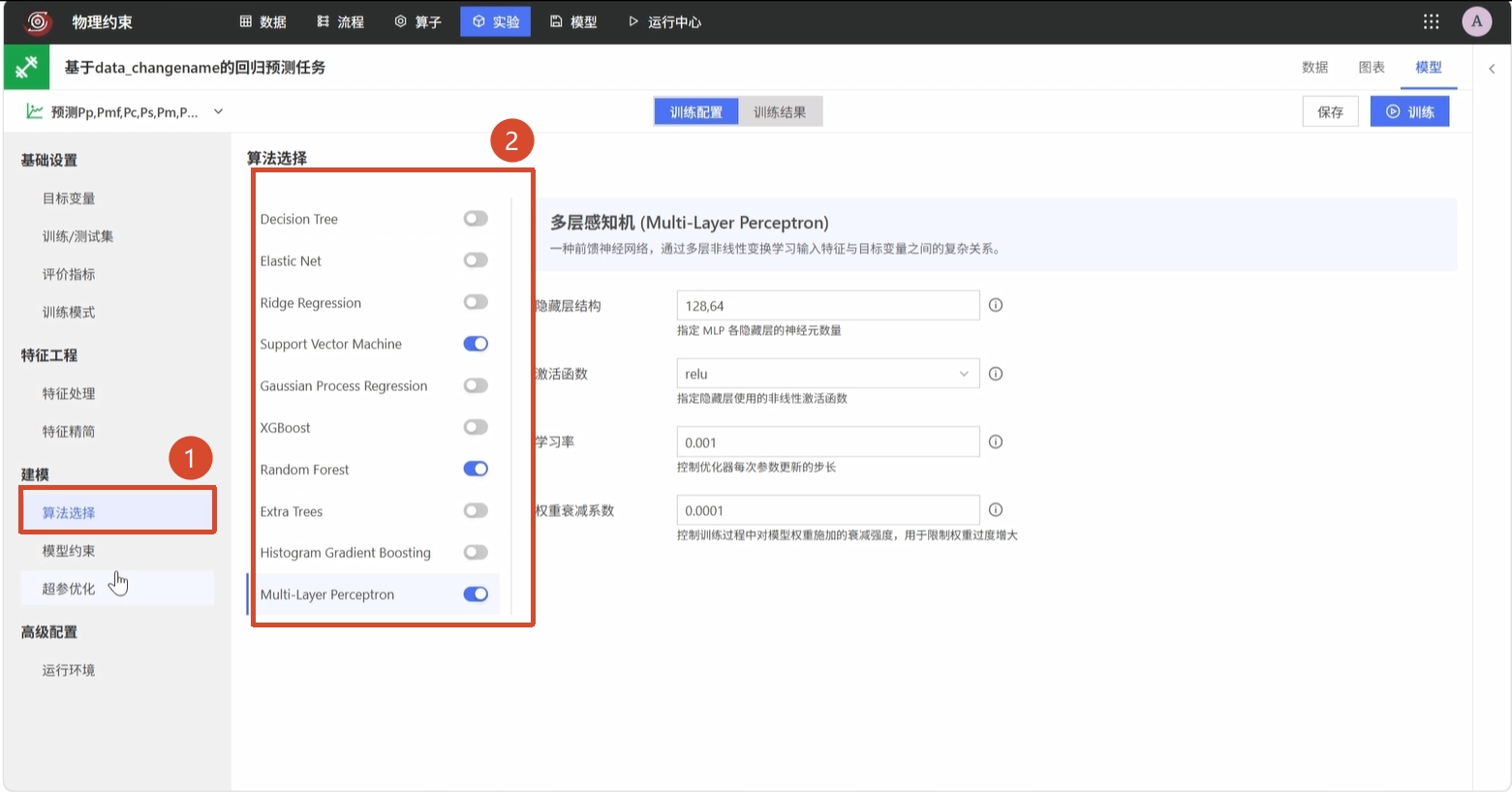Open the relu activation function dropdown

pyautogui.click(x=828, y=374)
